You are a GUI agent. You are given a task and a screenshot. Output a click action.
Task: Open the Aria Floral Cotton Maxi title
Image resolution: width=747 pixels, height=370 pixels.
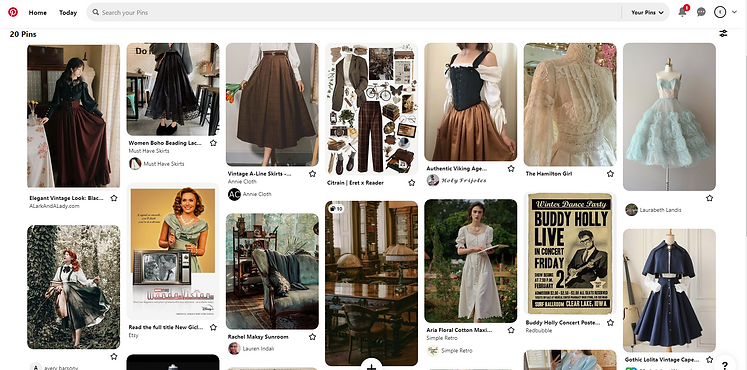tap(459, 330)
